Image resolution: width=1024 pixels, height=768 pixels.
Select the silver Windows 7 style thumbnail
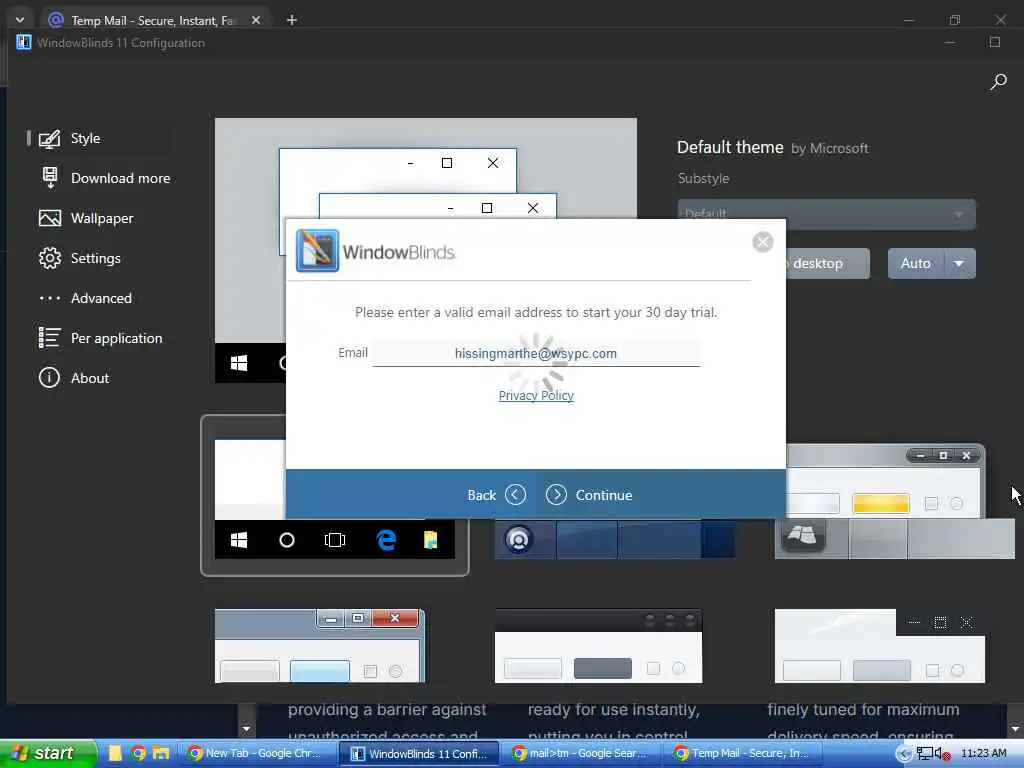point(894,502)
